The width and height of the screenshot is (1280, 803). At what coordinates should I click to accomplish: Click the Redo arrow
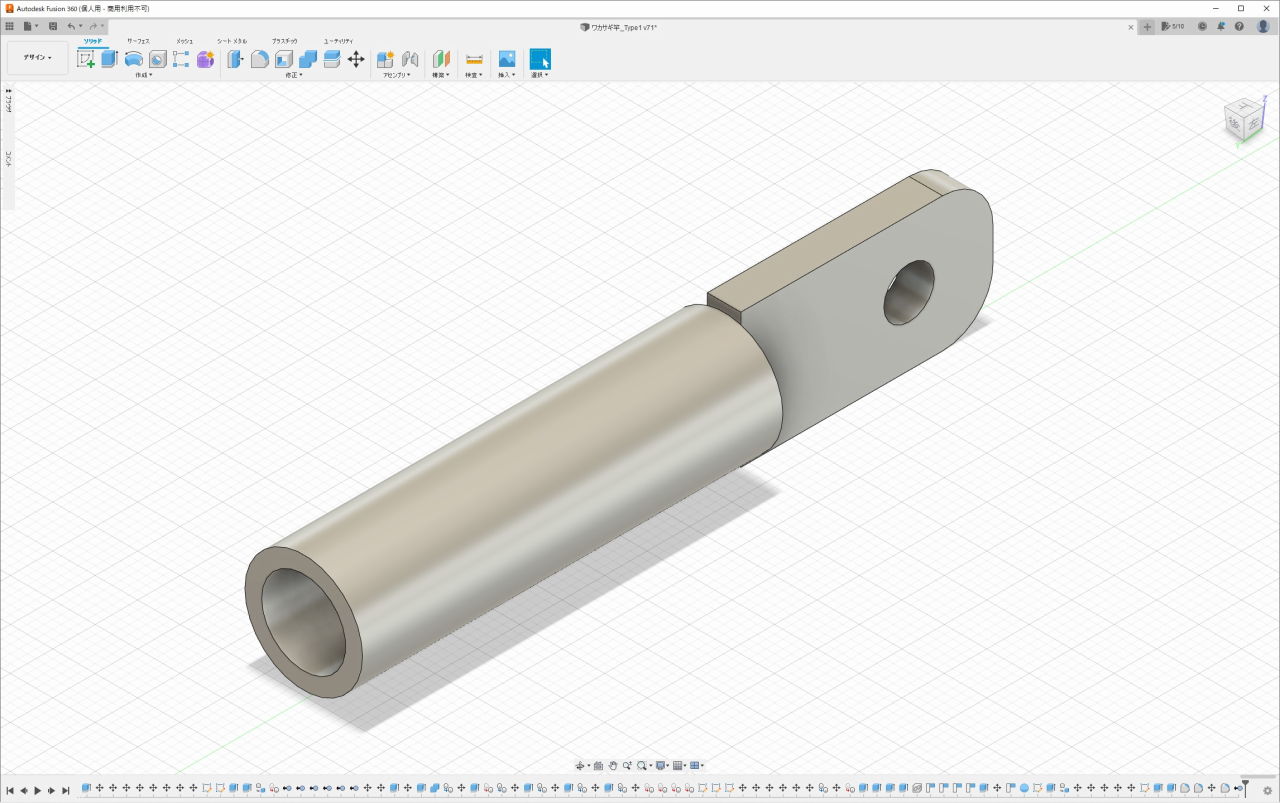93,26
